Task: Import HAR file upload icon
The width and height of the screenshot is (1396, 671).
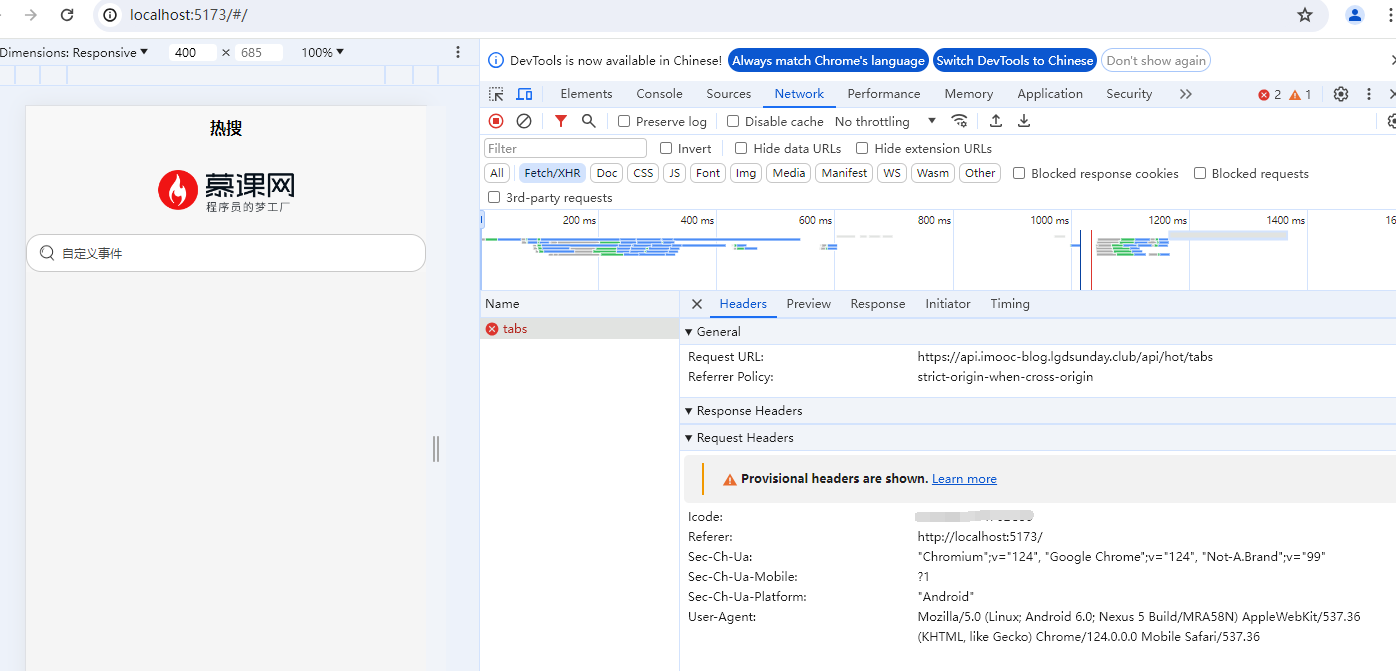Action: (x=996, y=121)
